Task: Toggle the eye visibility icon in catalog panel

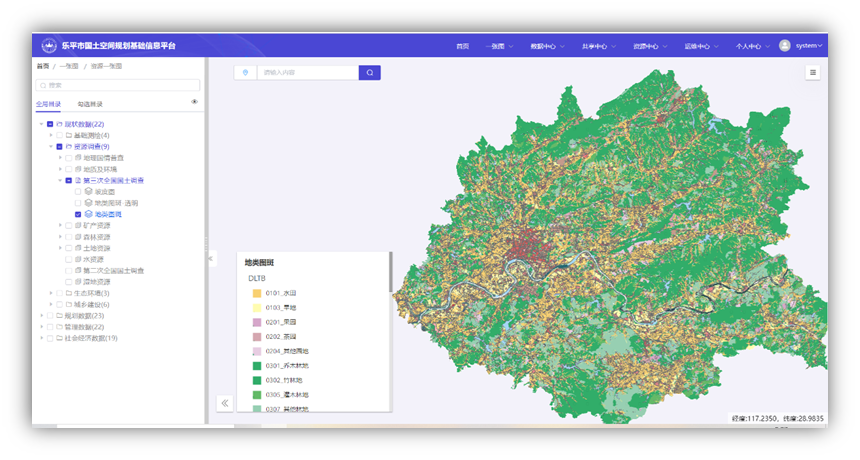Action: click(x=194, y=102)
